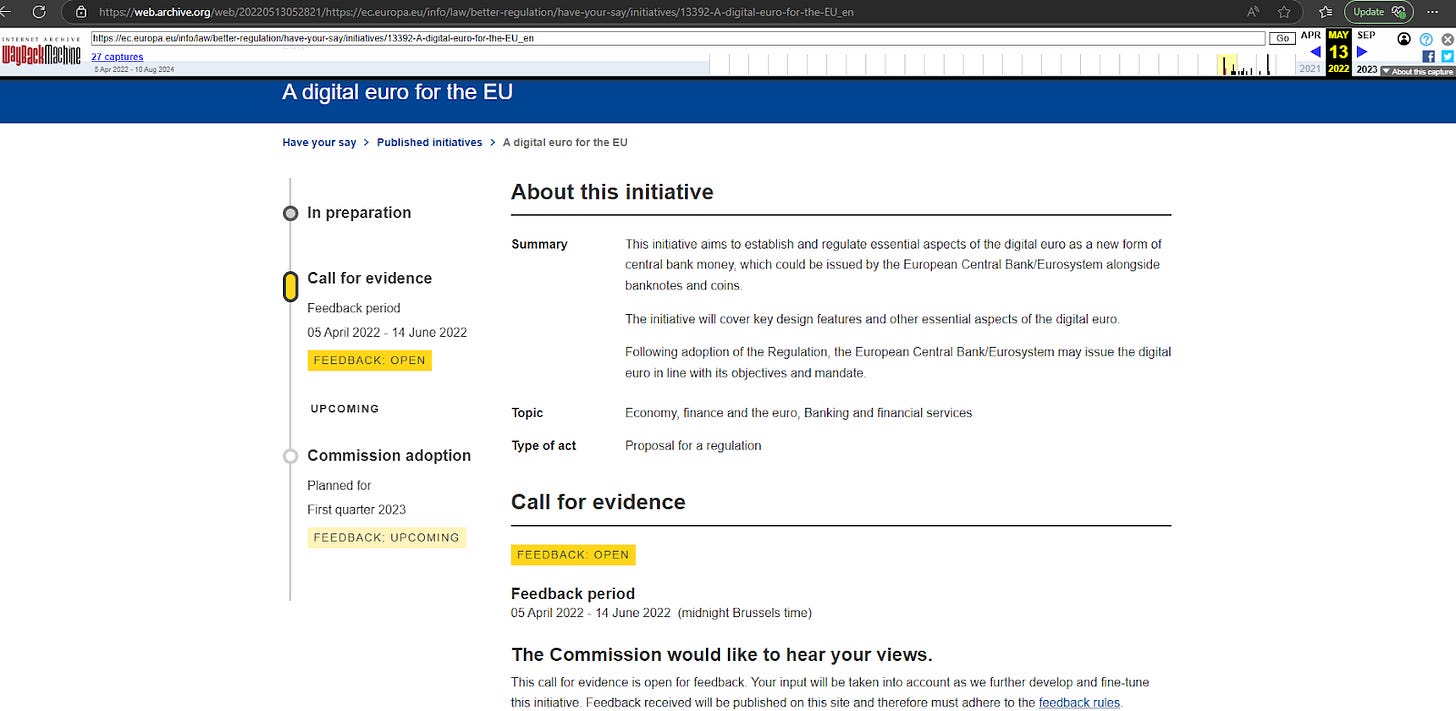Click 'First quarter 2023' planned date text

[x=356, y=510]
